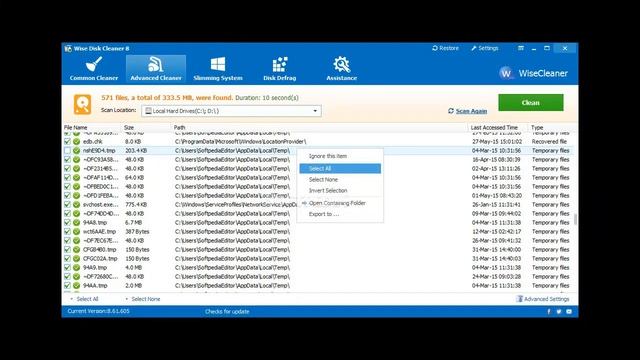The image size is (640, 360).
Task: Click the green status icon for wct6AAE.tmp
Action: pos(76,231)
